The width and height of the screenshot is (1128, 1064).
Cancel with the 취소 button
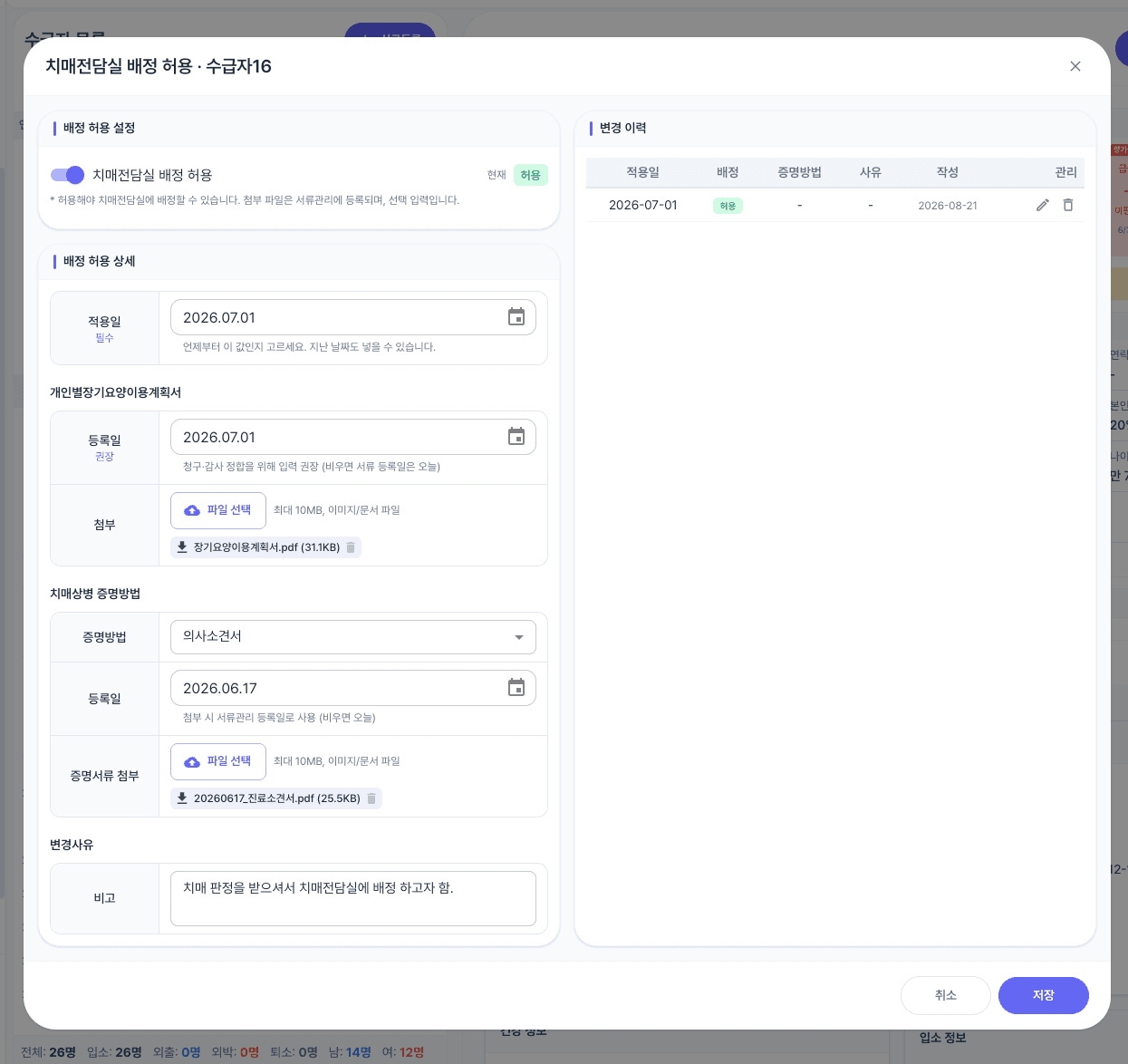click(x=946, y=995)
